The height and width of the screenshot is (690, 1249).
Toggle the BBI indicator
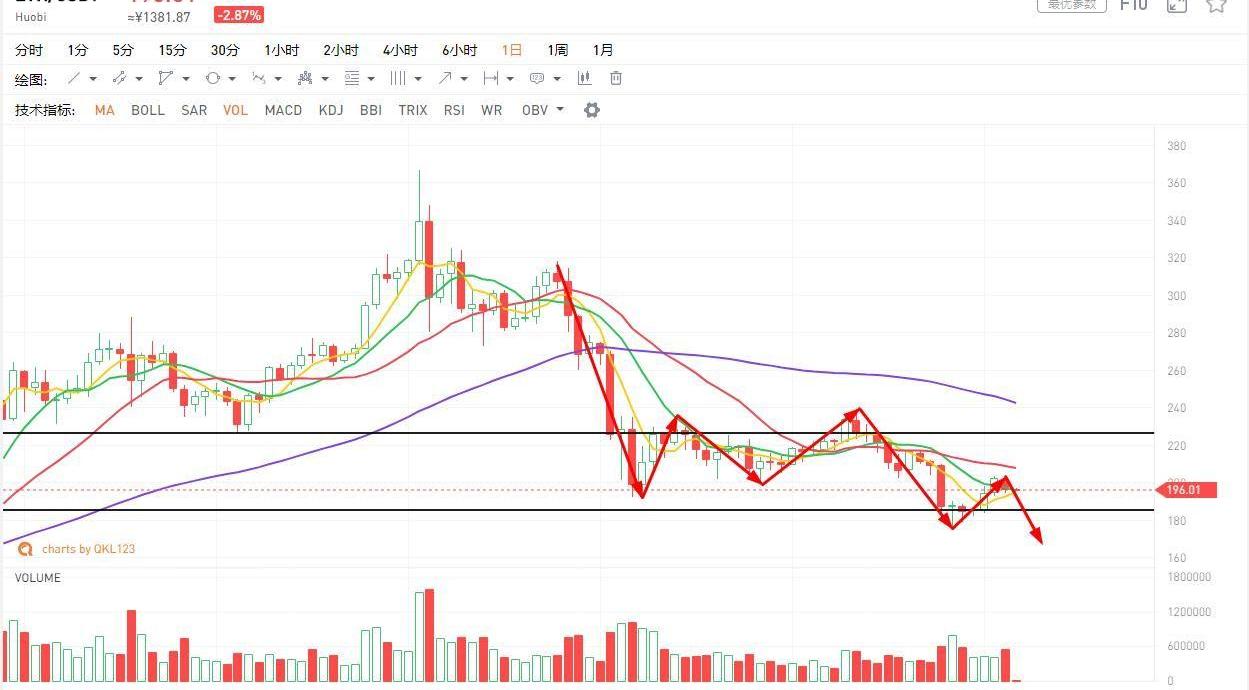[371, 110]
